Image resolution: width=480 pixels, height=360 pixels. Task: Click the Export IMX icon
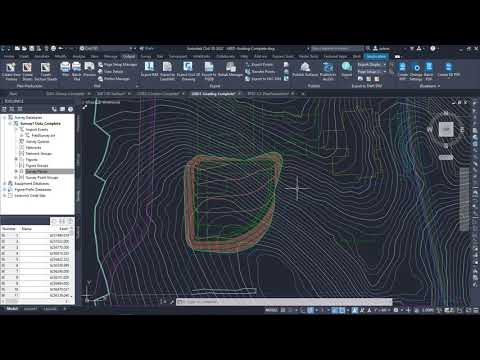(x=149, y=67)
